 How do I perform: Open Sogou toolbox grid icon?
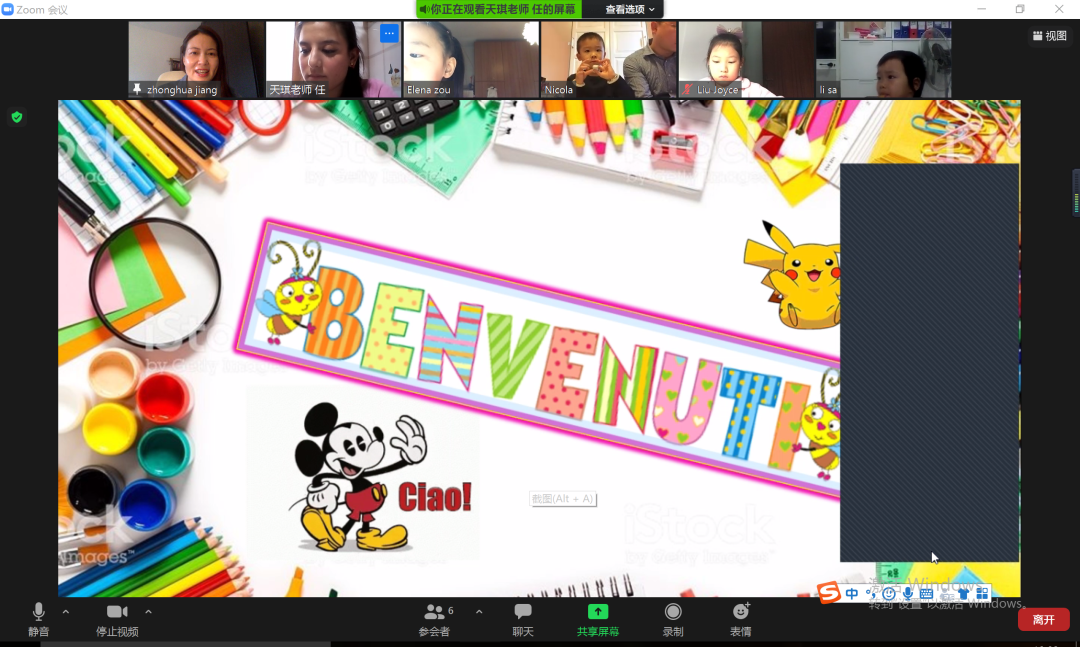(x=982, y=593)
